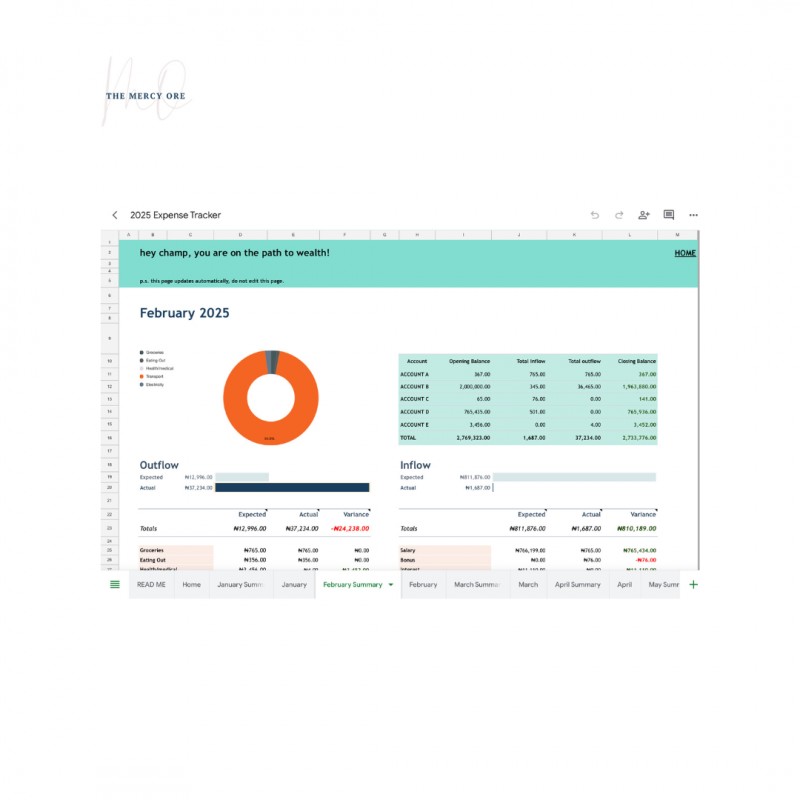Viewport: 800px width, 800px height.
Task: Click the Eating Out legend entry
Action: [x=153, y=360]
